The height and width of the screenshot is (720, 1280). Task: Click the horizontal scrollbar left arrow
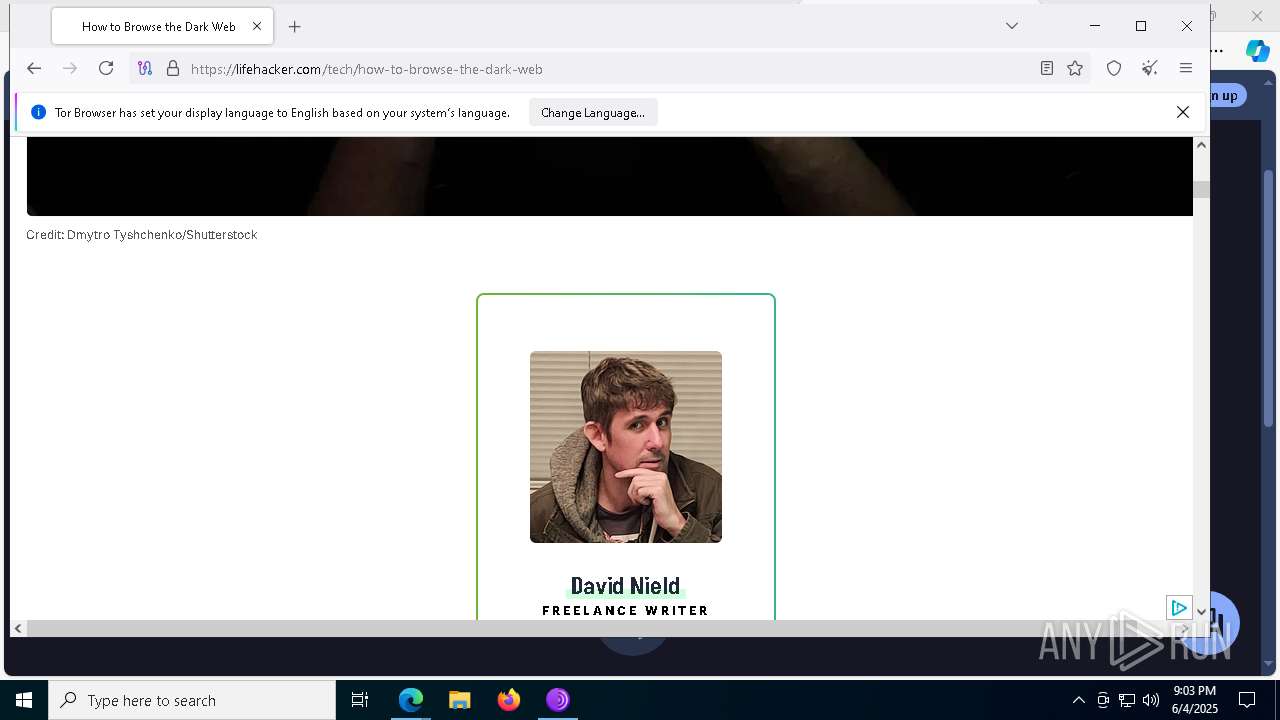tap(18, 628)
